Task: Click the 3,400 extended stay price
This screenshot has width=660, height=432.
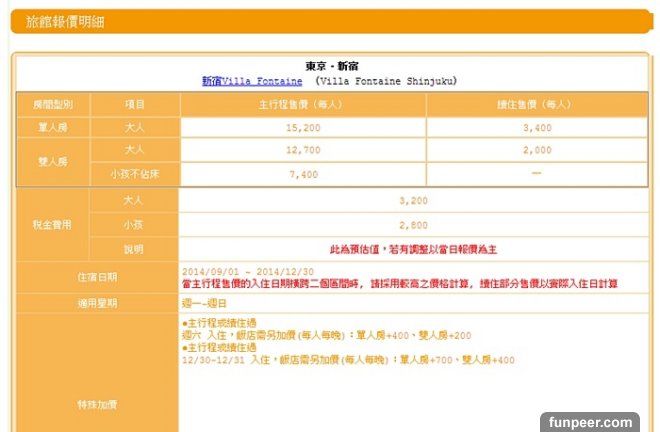Action: click(536, 127)
